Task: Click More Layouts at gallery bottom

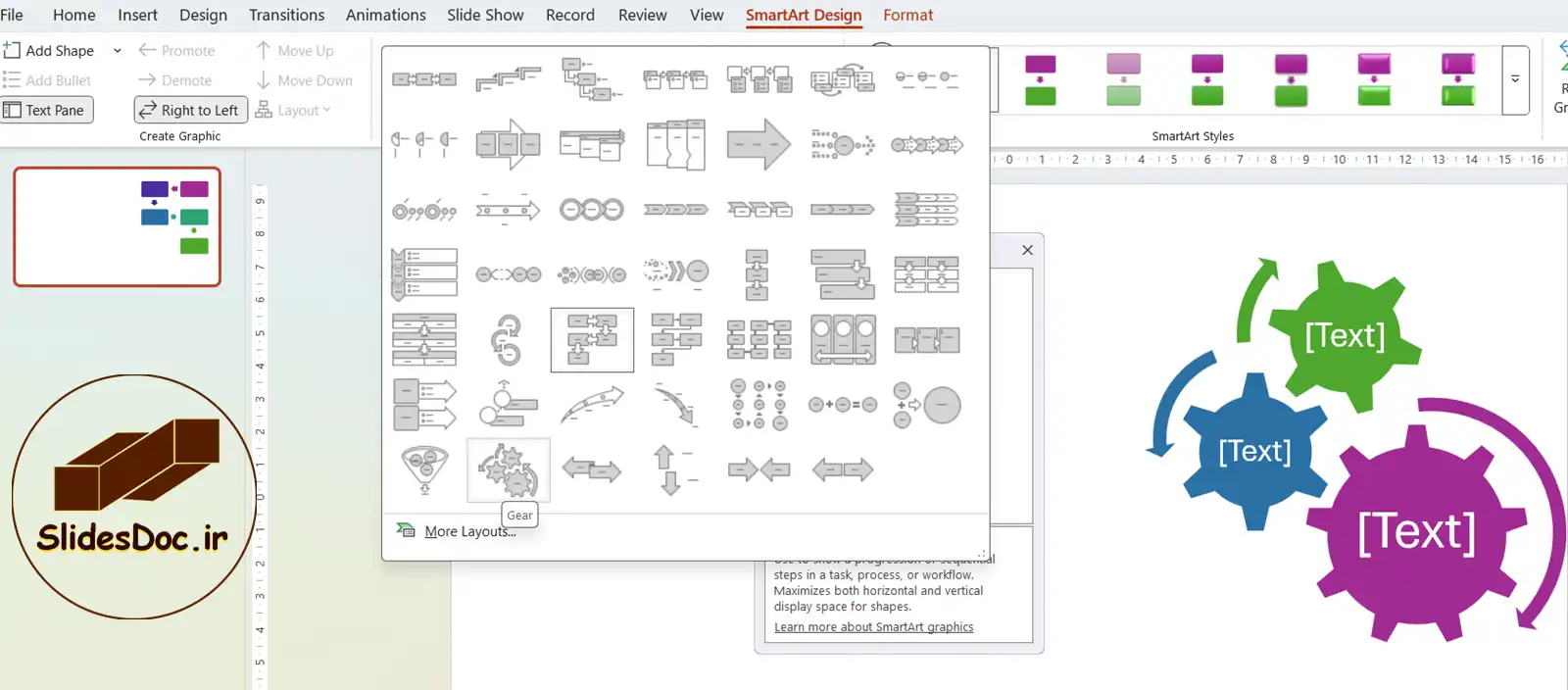Action: point(468,531)
